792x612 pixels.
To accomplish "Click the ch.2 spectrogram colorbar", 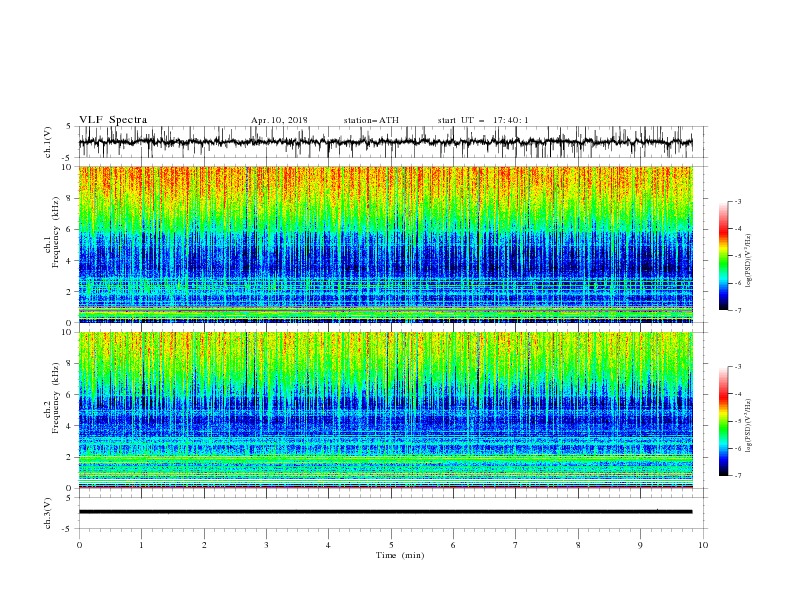I will [723, 421].
